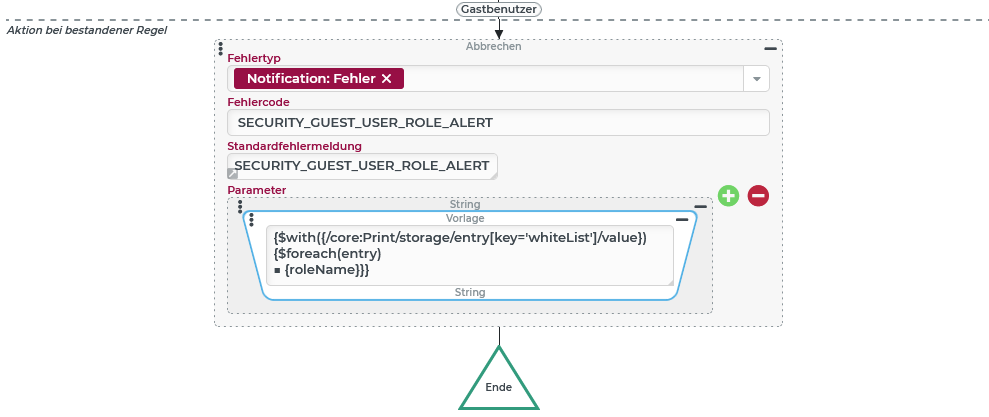989x417 pixels.
Task: Select the Ende triangle node
Action: (x=498, y=386)
